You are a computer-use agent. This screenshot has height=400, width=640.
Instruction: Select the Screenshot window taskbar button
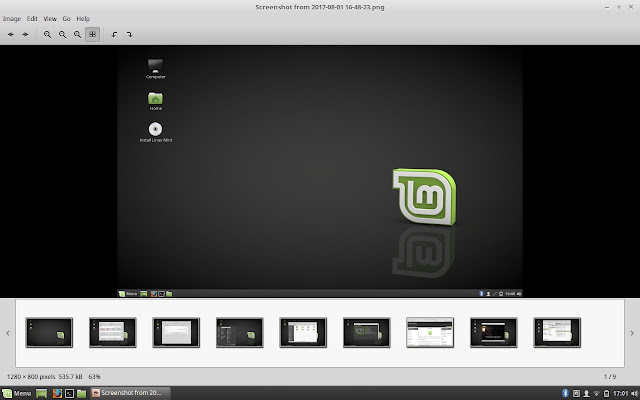pyautogui.click(x=130, y=393)
